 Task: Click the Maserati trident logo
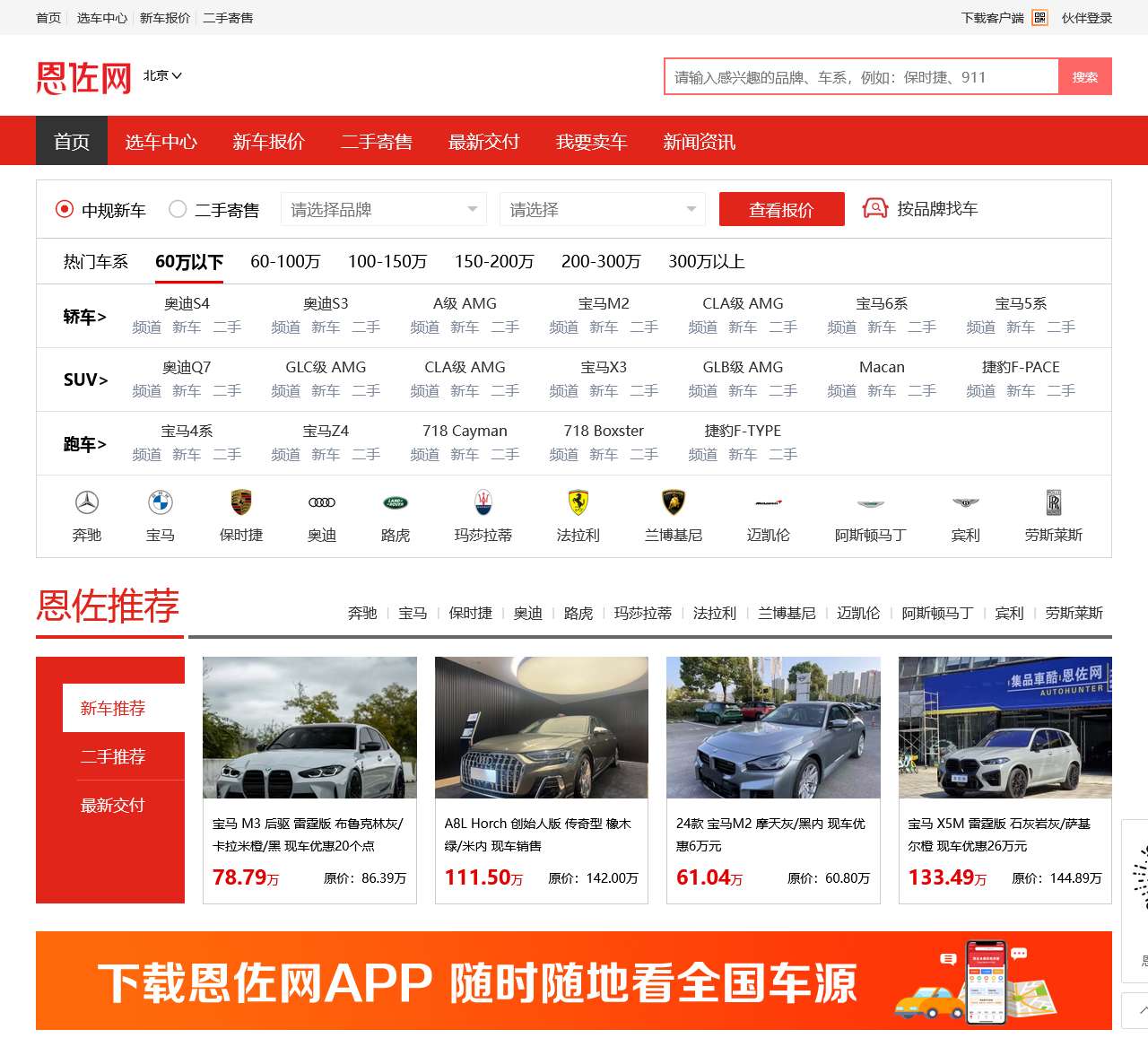[x=483, y=502]
